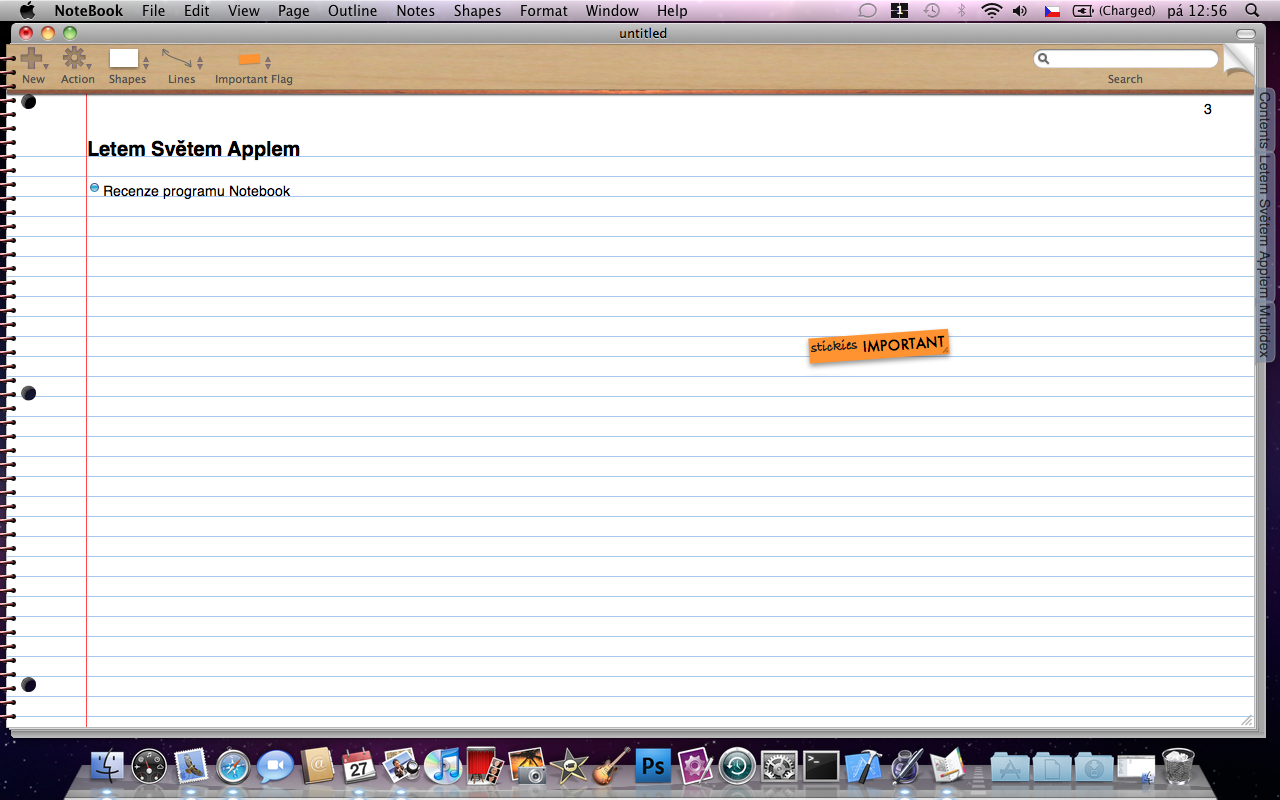This screenshot has width=1280, height=800.
Task: Turn the page using the curled corner
Action: point(1238,61)
